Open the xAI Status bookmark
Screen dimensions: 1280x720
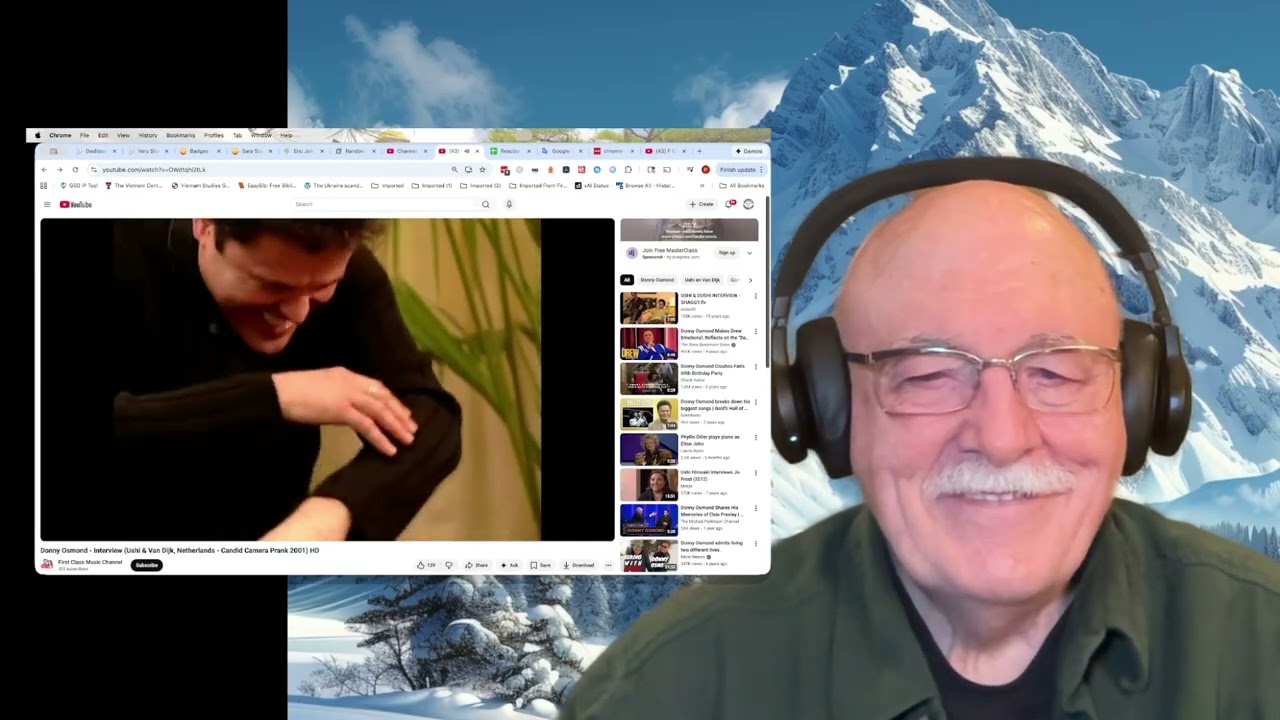point(592,186)
